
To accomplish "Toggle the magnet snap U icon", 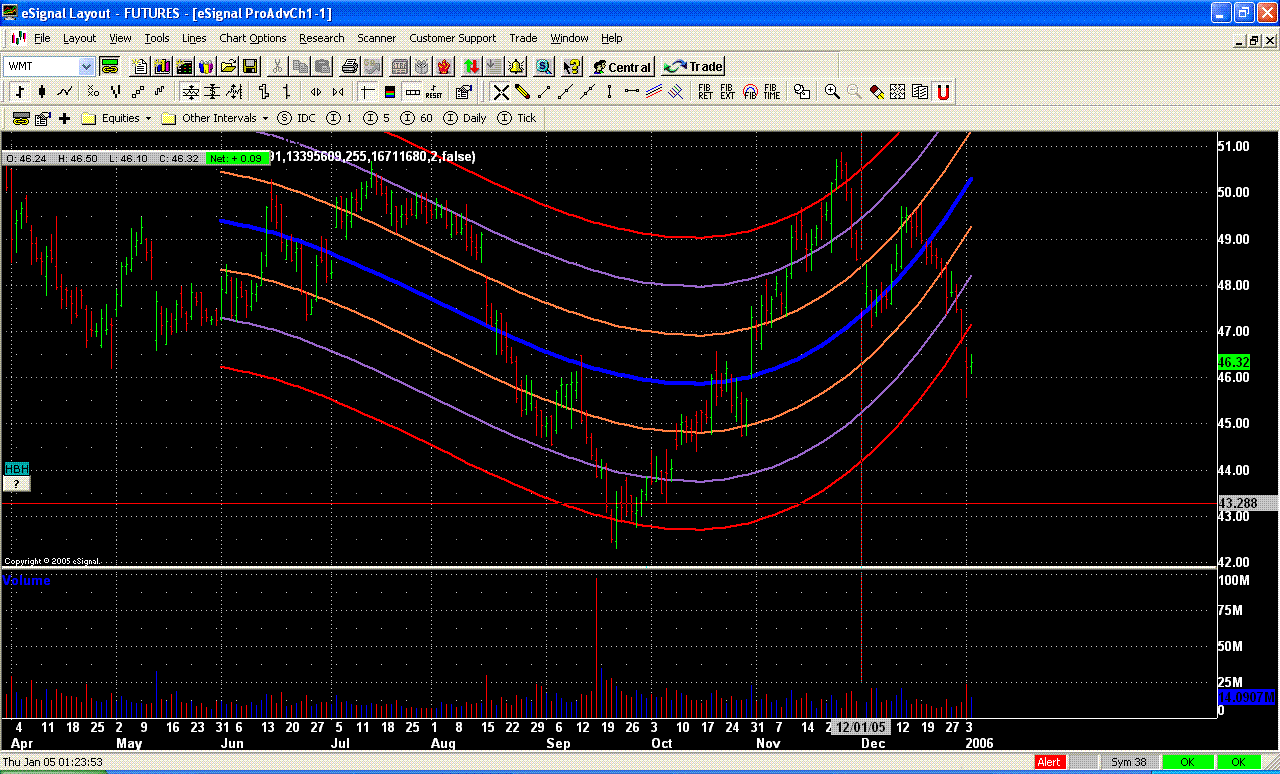I will point(941,91).
